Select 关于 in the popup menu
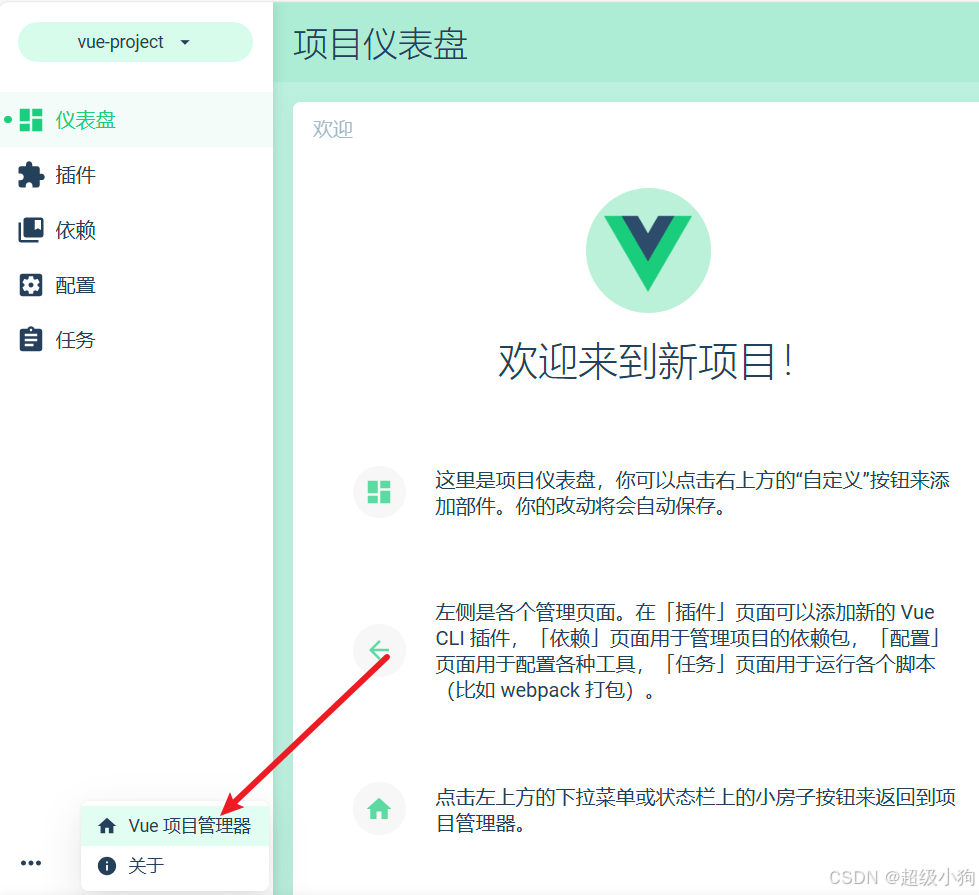The height and width of the screenshot is (895, 979). coord(175,866)
